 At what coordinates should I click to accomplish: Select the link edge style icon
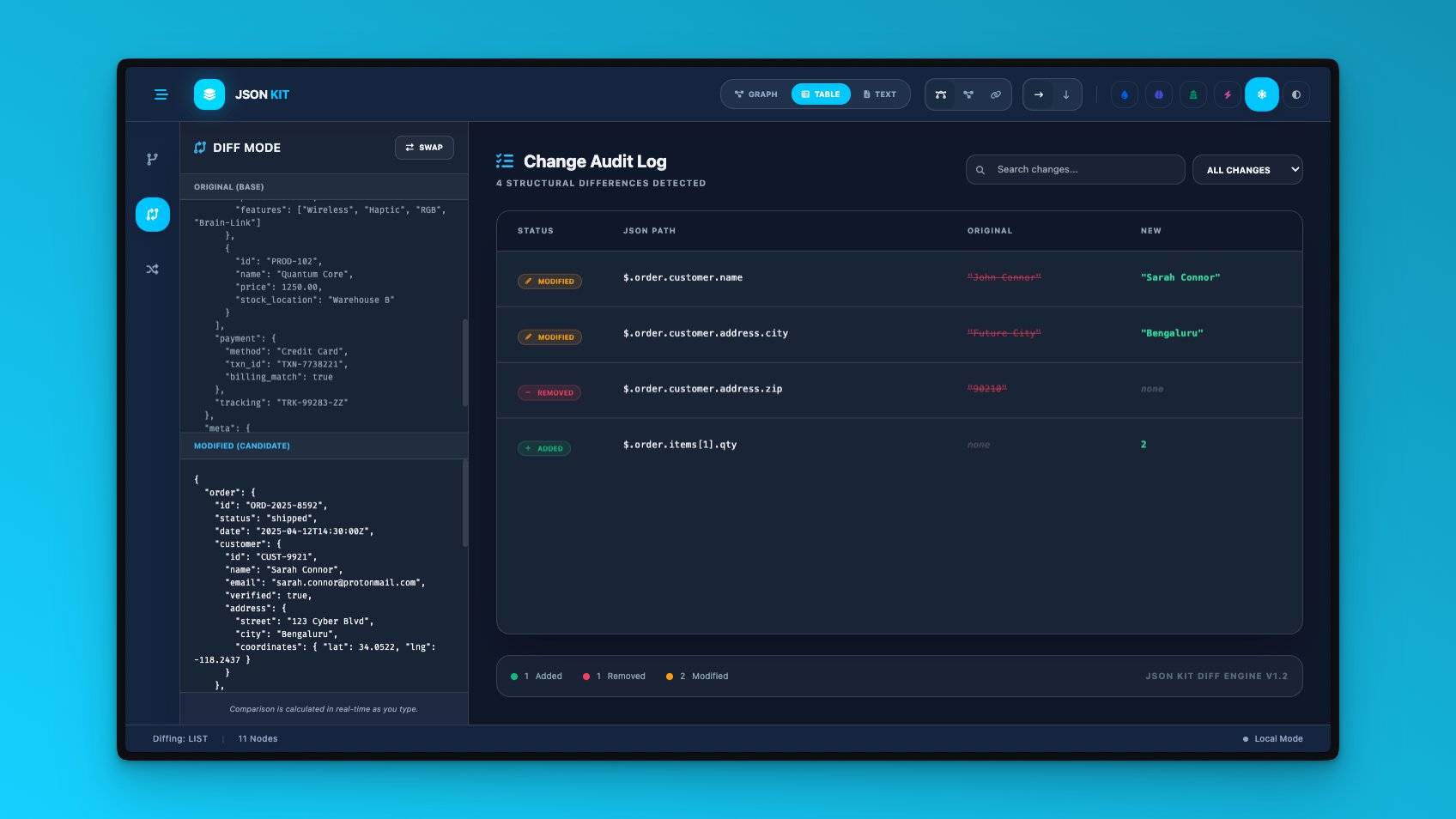pyautogui.click(x=996, y=94)
